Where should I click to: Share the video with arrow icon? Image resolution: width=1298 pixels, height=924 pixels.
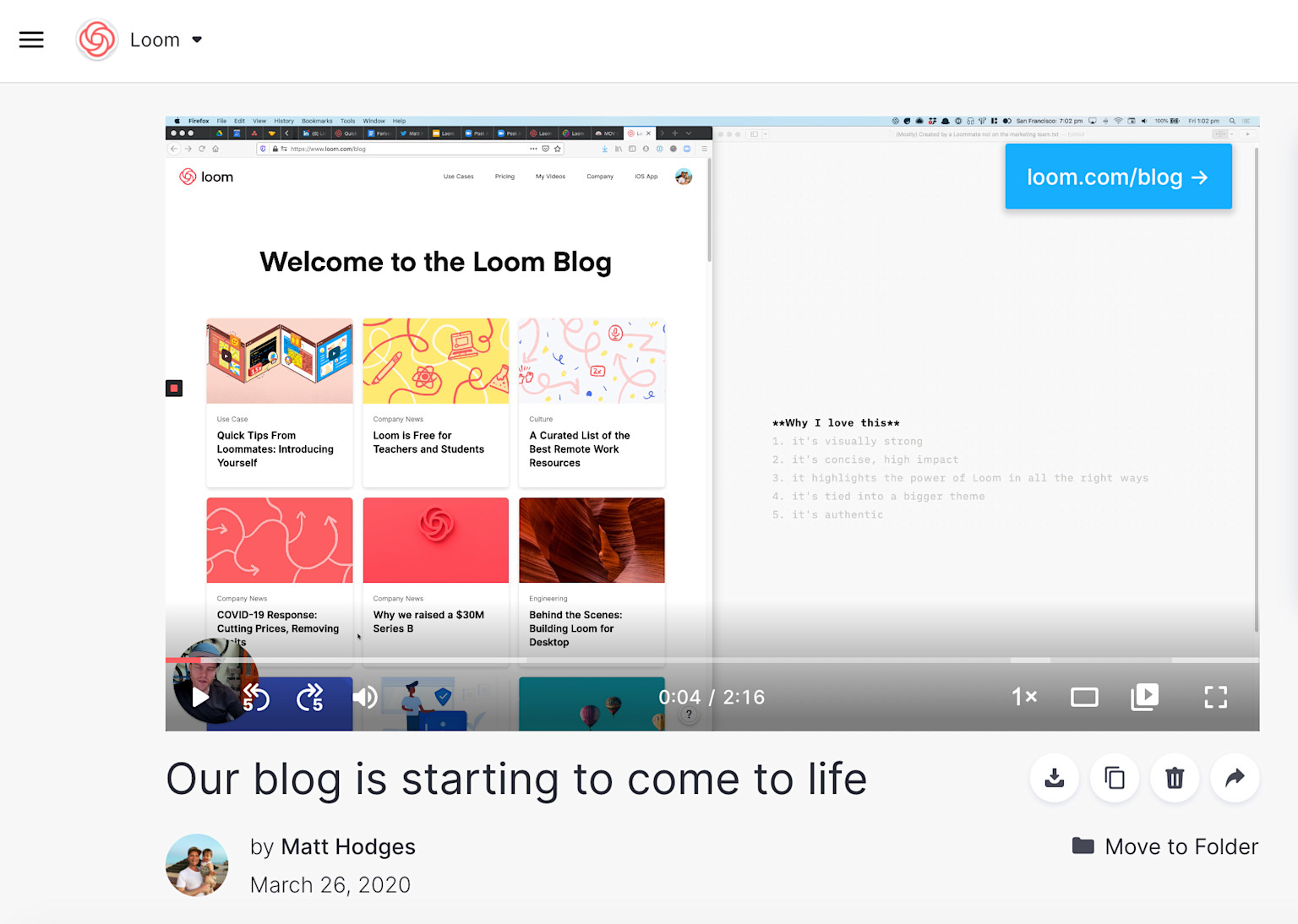point(1235,778)
